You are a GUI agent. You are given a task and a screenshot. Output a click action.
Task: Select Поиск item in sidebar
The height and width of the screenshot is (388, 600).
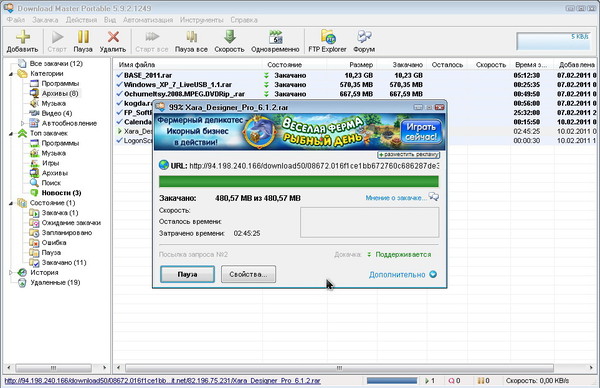pos(51,183)
